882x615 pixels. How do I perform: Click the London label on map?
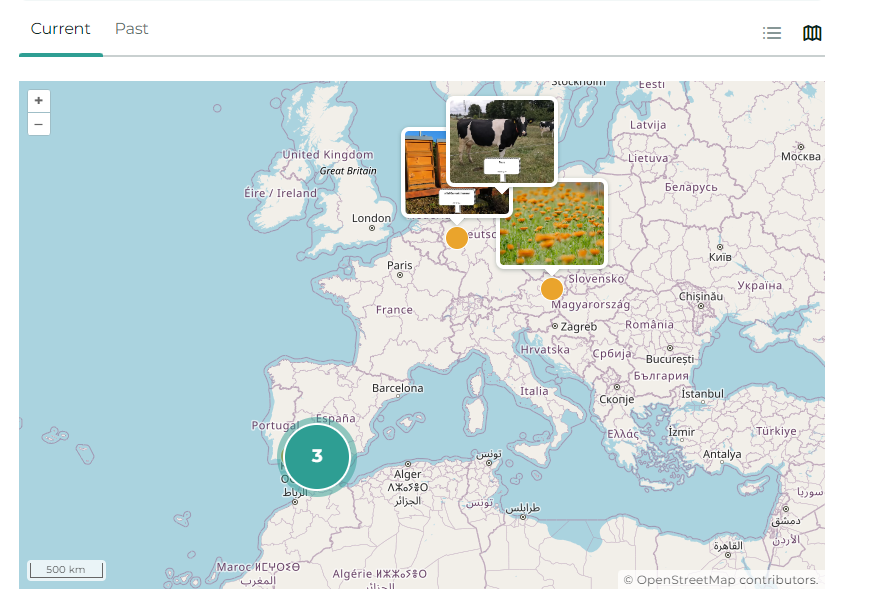pyautogui.click(x=371, y=218)
